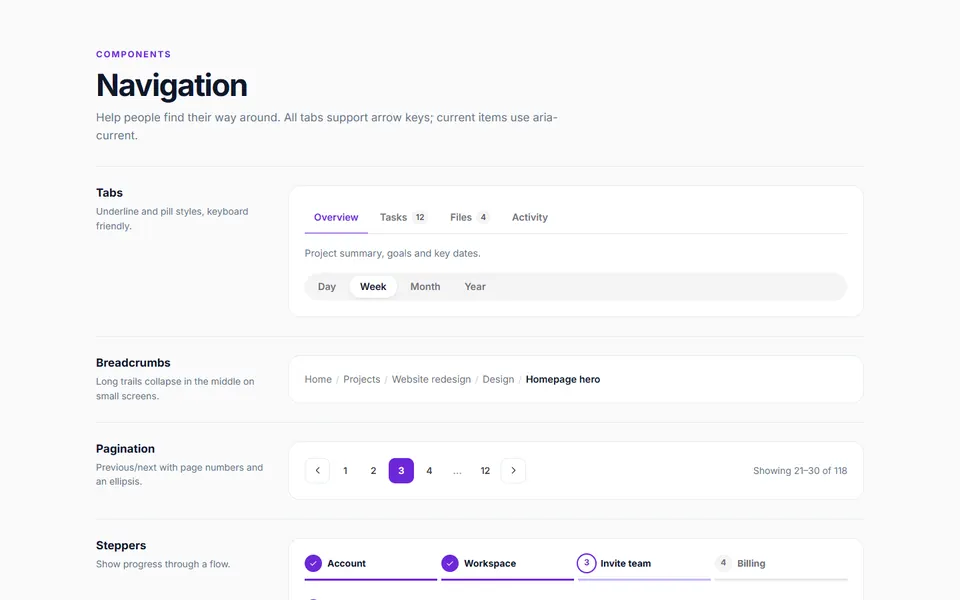Select the Year pill
This screenshot has height=600, width=960.
pos(474,287)
